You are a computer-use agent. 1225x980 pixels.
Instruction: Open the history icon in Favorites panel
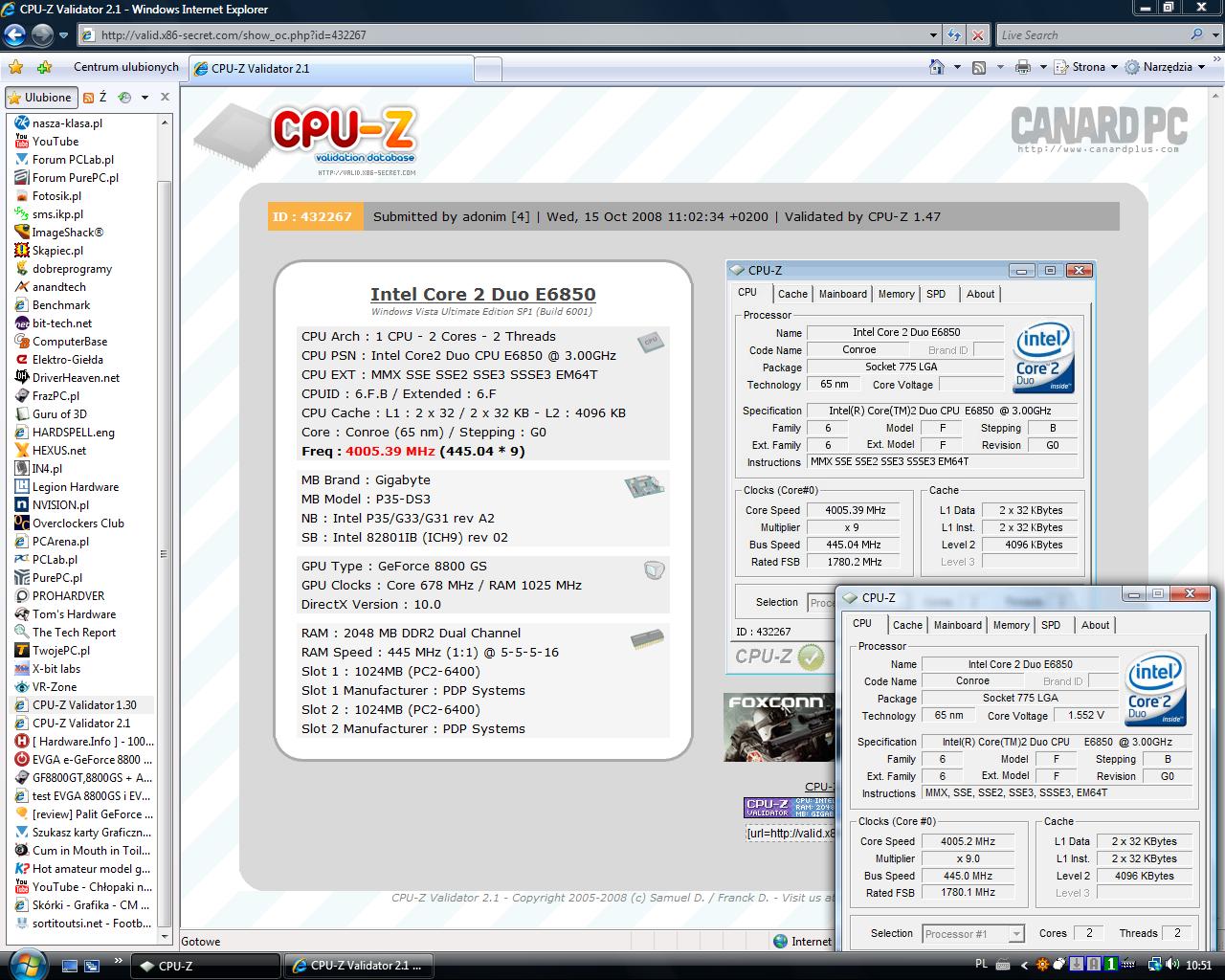pos(124,97)
